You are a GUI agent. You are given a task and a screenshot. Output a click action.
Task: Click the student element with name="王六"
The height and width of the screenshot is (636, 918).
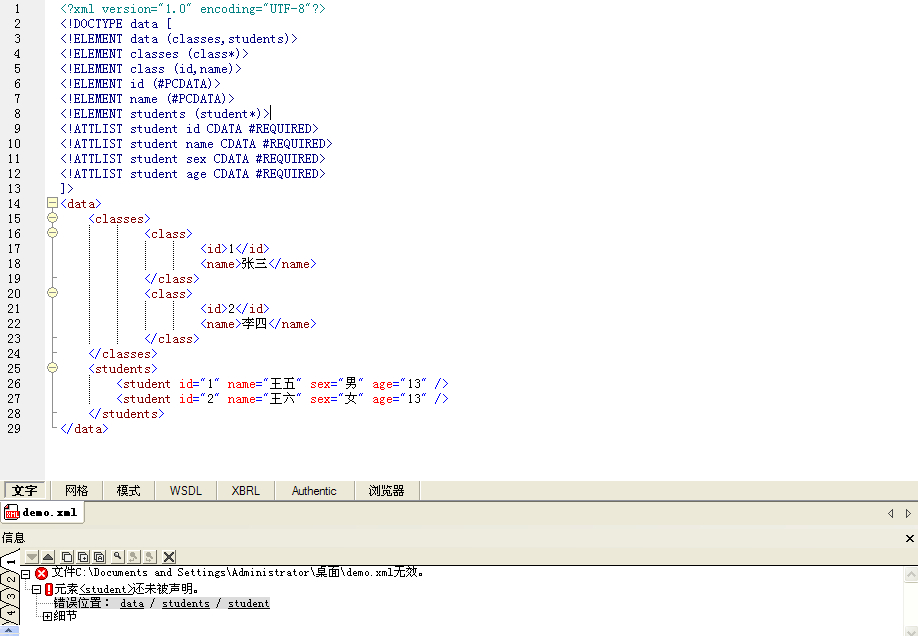(x=282, y=399)
